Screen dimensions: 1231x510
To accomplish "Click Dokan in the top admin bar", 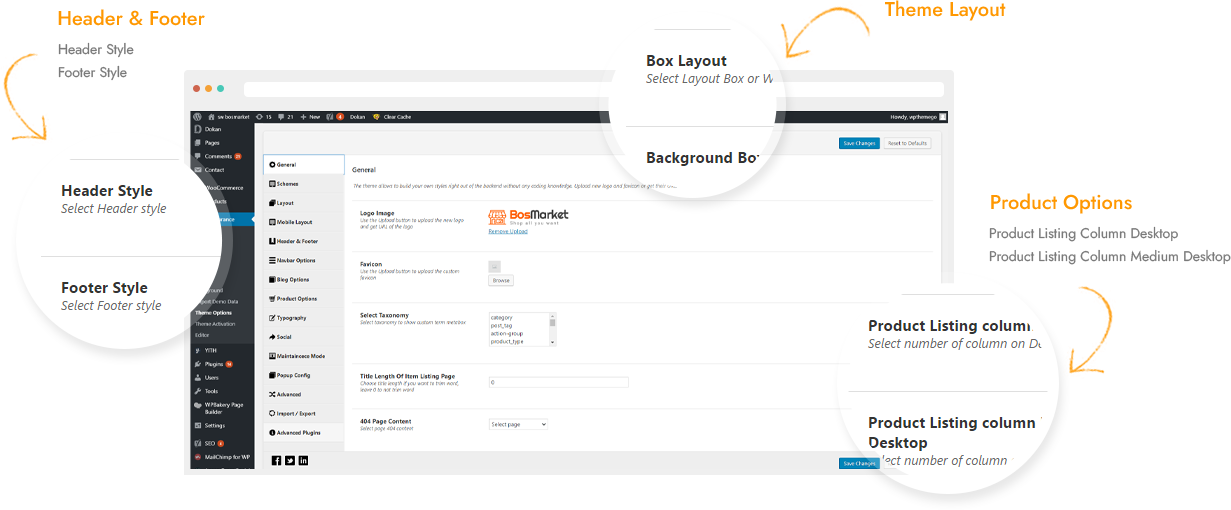I will tap(357, 117).
